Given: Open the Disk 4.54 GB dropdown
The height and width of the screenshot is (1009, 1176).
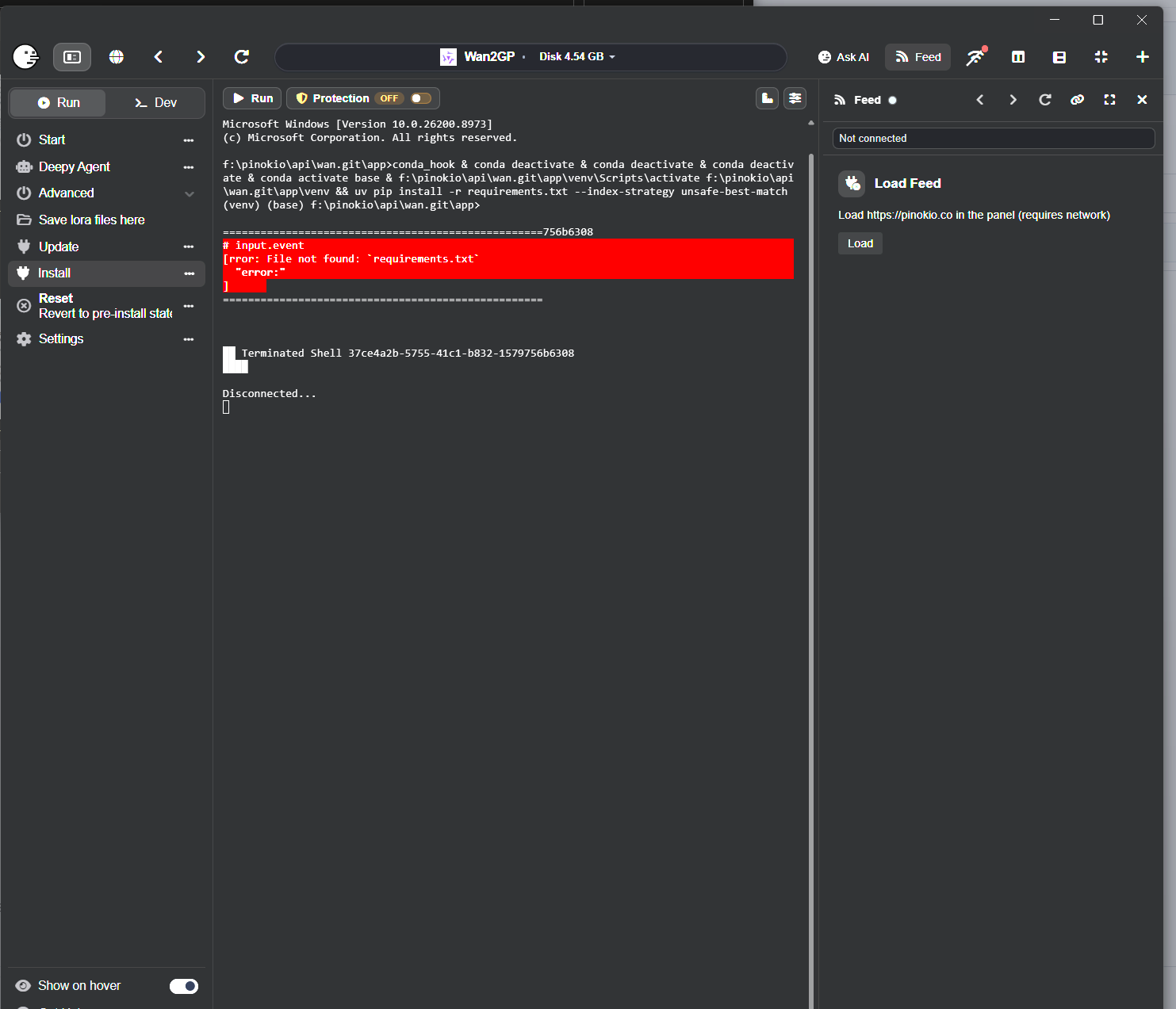Looking at the screenshot, I should pos(577,57).
